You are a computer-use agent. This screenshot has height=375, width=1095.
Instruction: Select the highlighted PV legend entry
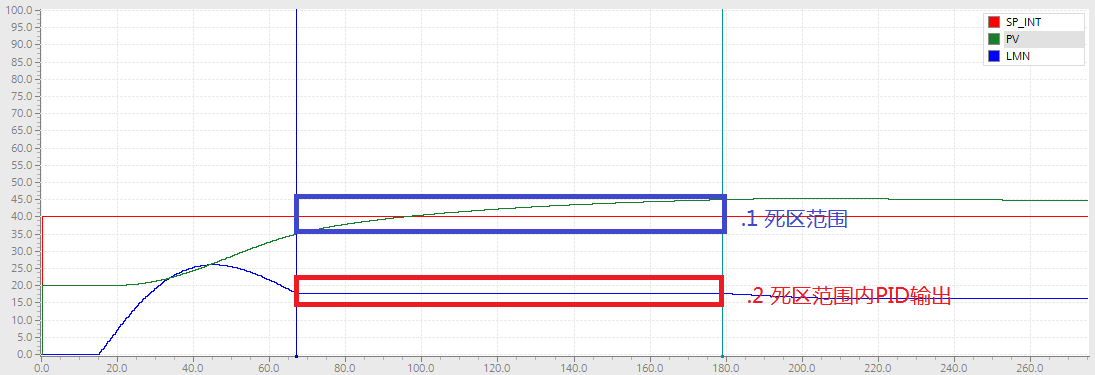click(x=1045, y=40)
